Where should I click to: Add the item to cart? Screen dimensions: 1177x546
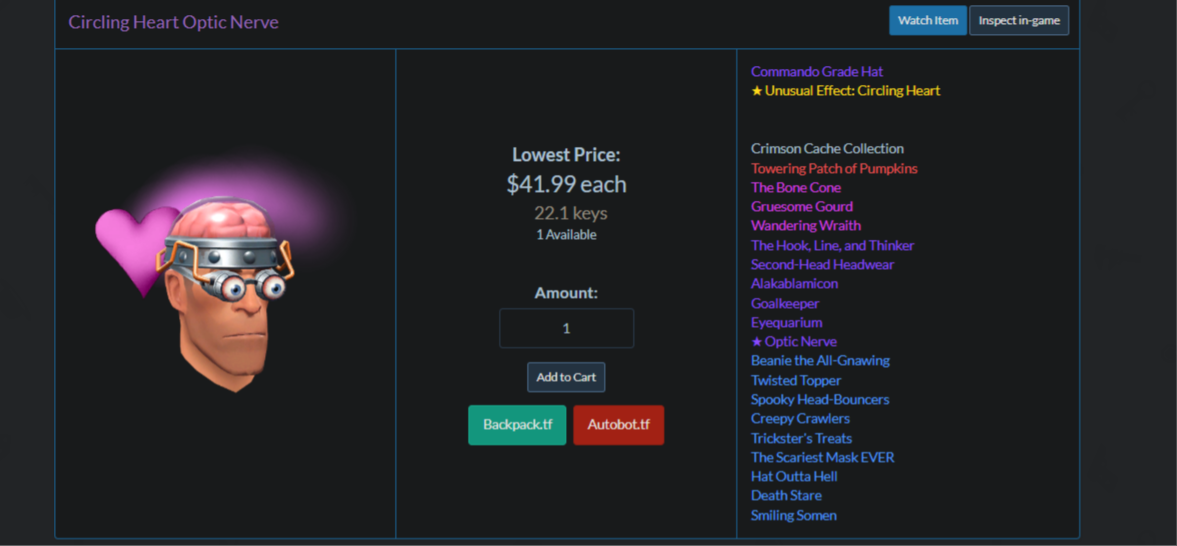566,377
